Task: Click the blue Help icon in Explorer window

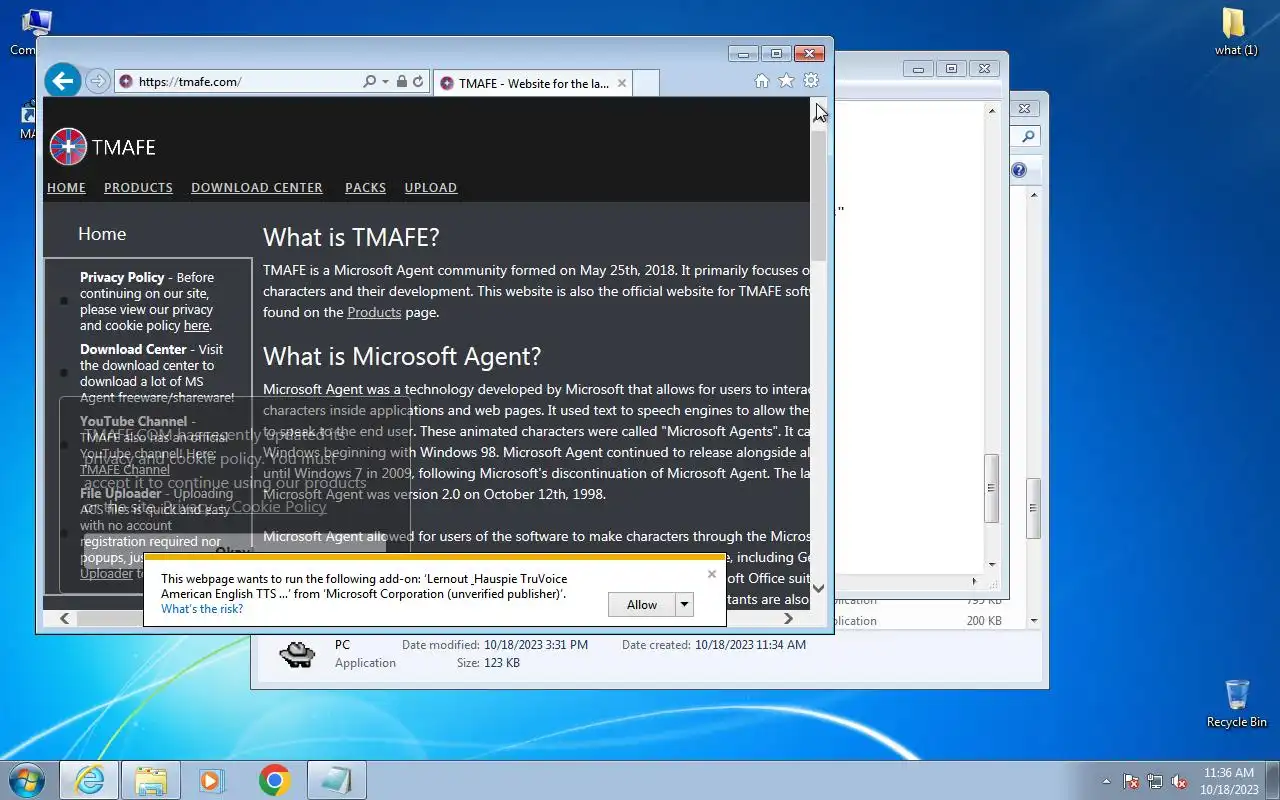Action: tap(1019, 170)
